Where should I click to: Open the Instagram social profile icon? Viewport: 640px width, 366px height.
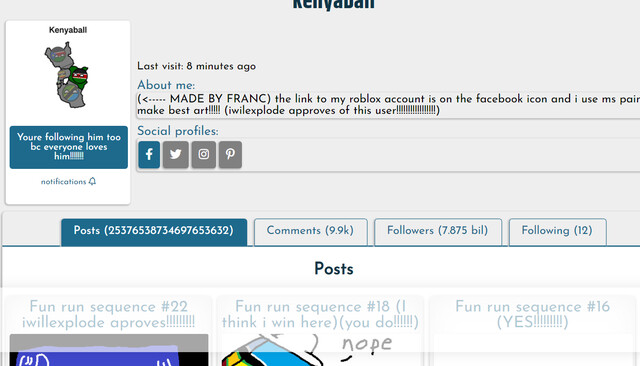click(204, 154)
